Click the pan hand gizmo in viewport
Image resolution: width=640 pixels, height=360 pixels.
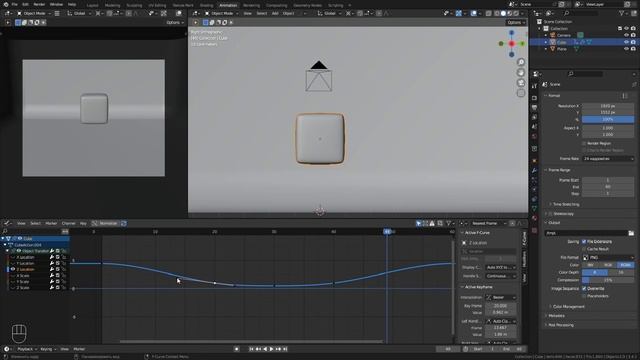pyautogui.click(x=521, y=72)
